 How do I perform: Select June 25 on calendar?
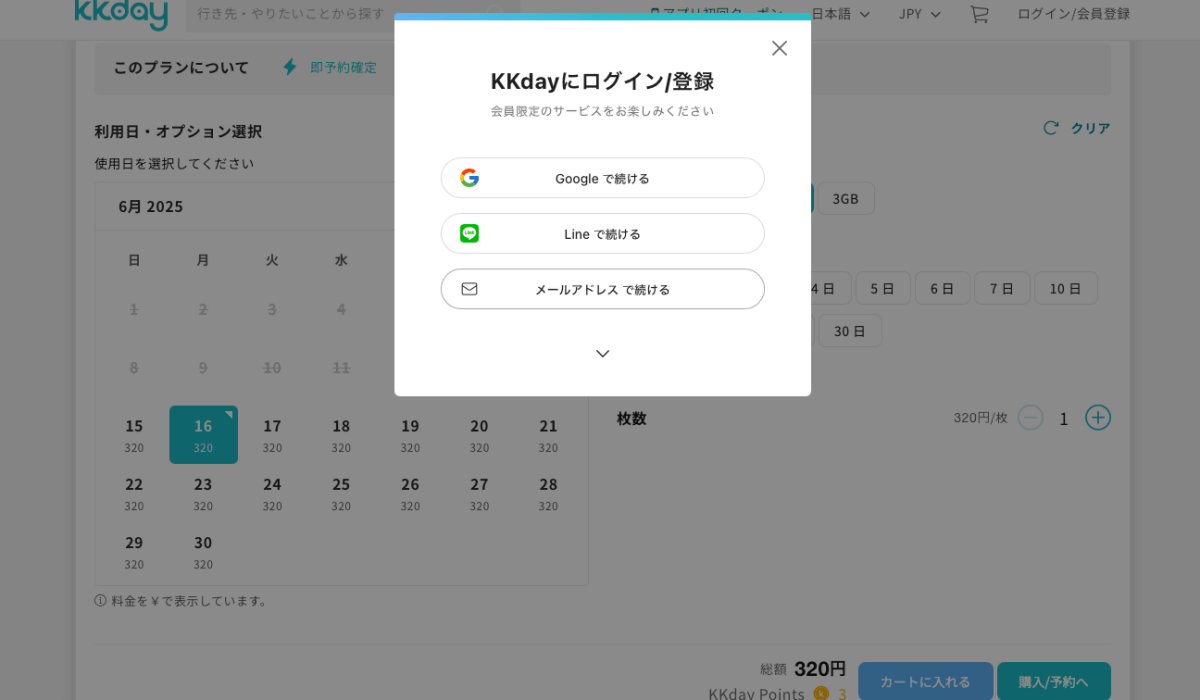[x=341, y=493]
